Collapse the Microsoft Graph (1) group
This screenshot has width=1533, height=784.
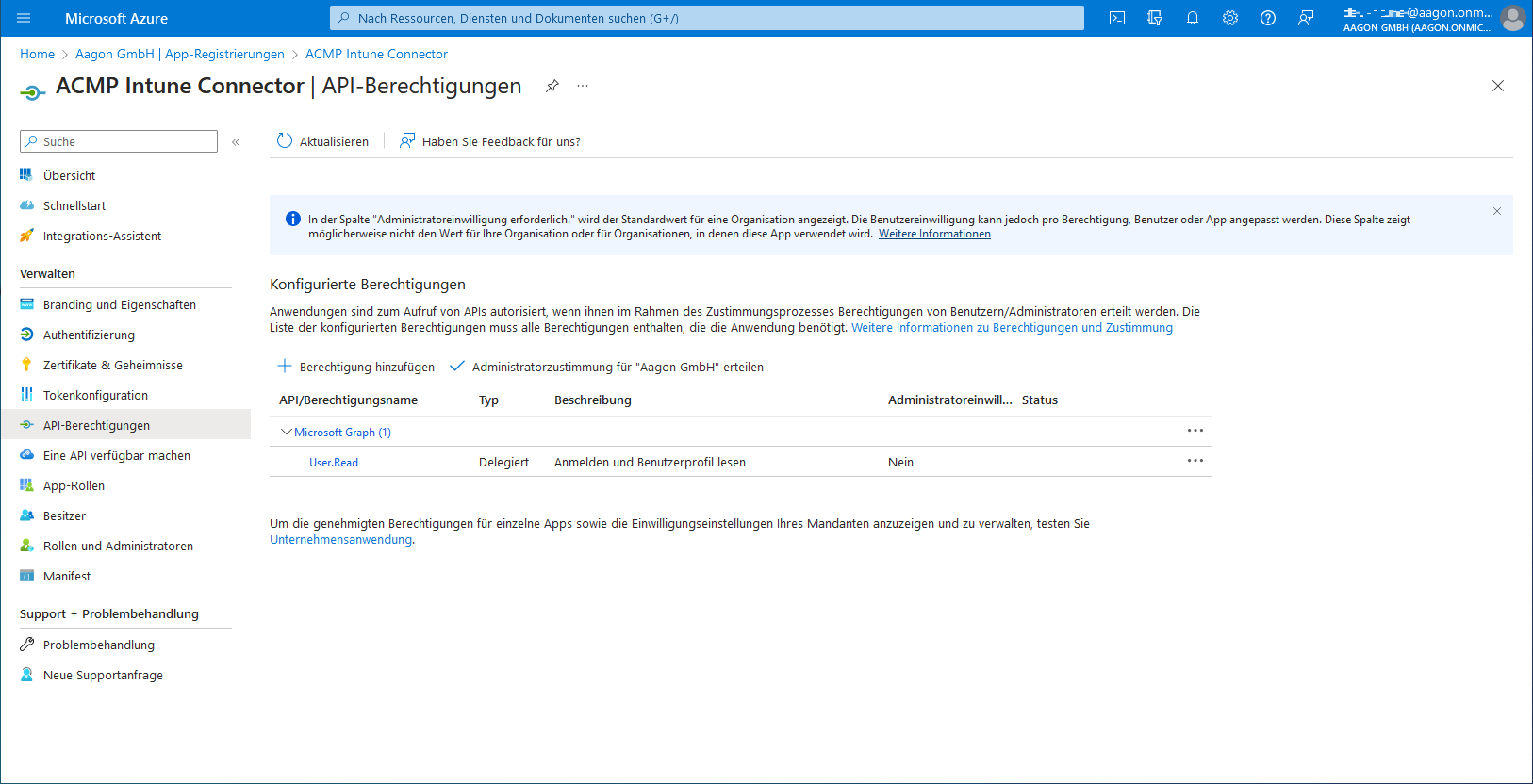(287, 432)
